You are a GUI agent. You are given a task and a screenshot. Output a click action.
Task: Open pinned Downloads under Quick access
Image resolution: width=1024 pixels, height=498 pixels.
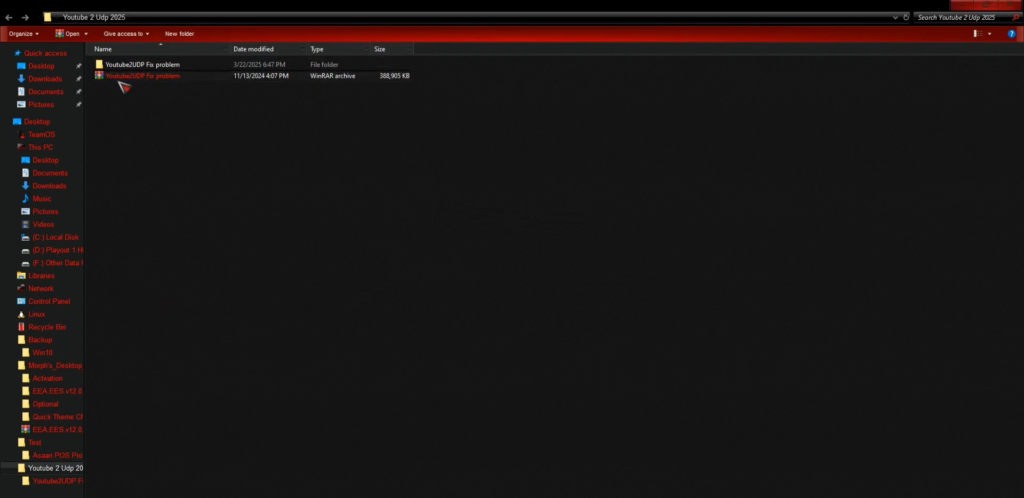point(44,79)
